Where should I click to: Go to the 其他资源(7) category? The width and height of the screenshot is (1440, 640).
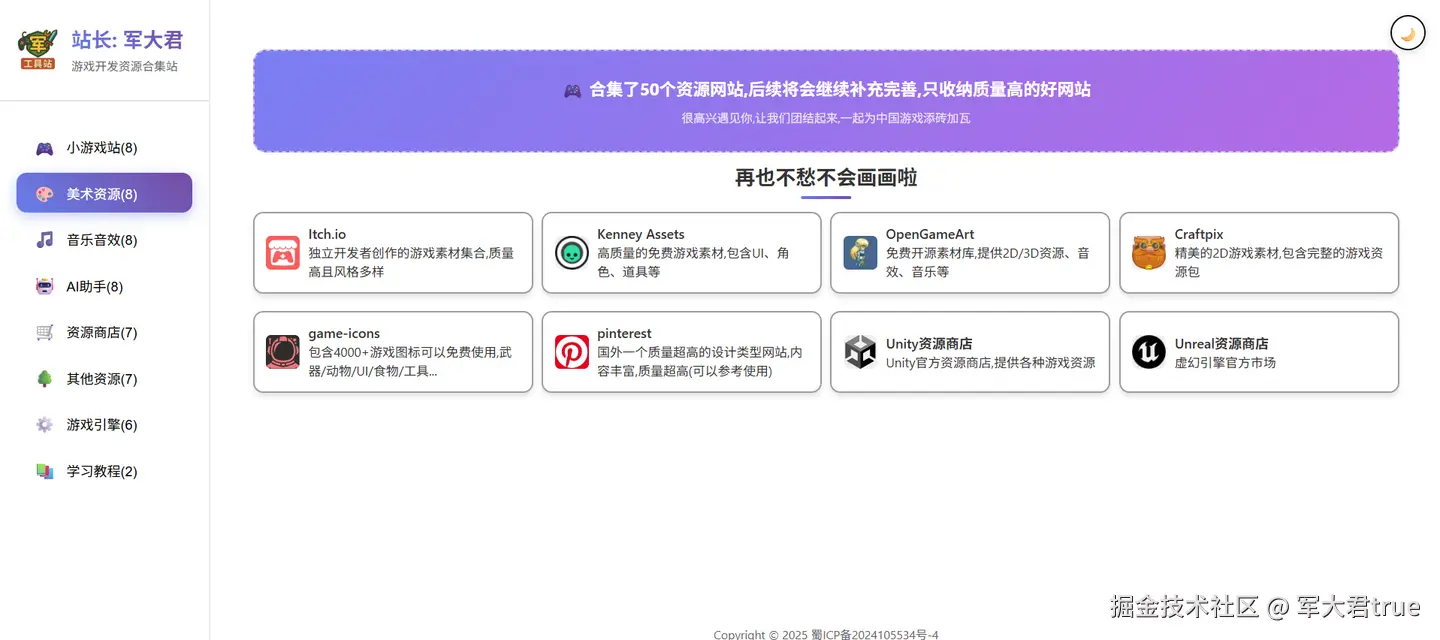[104, 379]
